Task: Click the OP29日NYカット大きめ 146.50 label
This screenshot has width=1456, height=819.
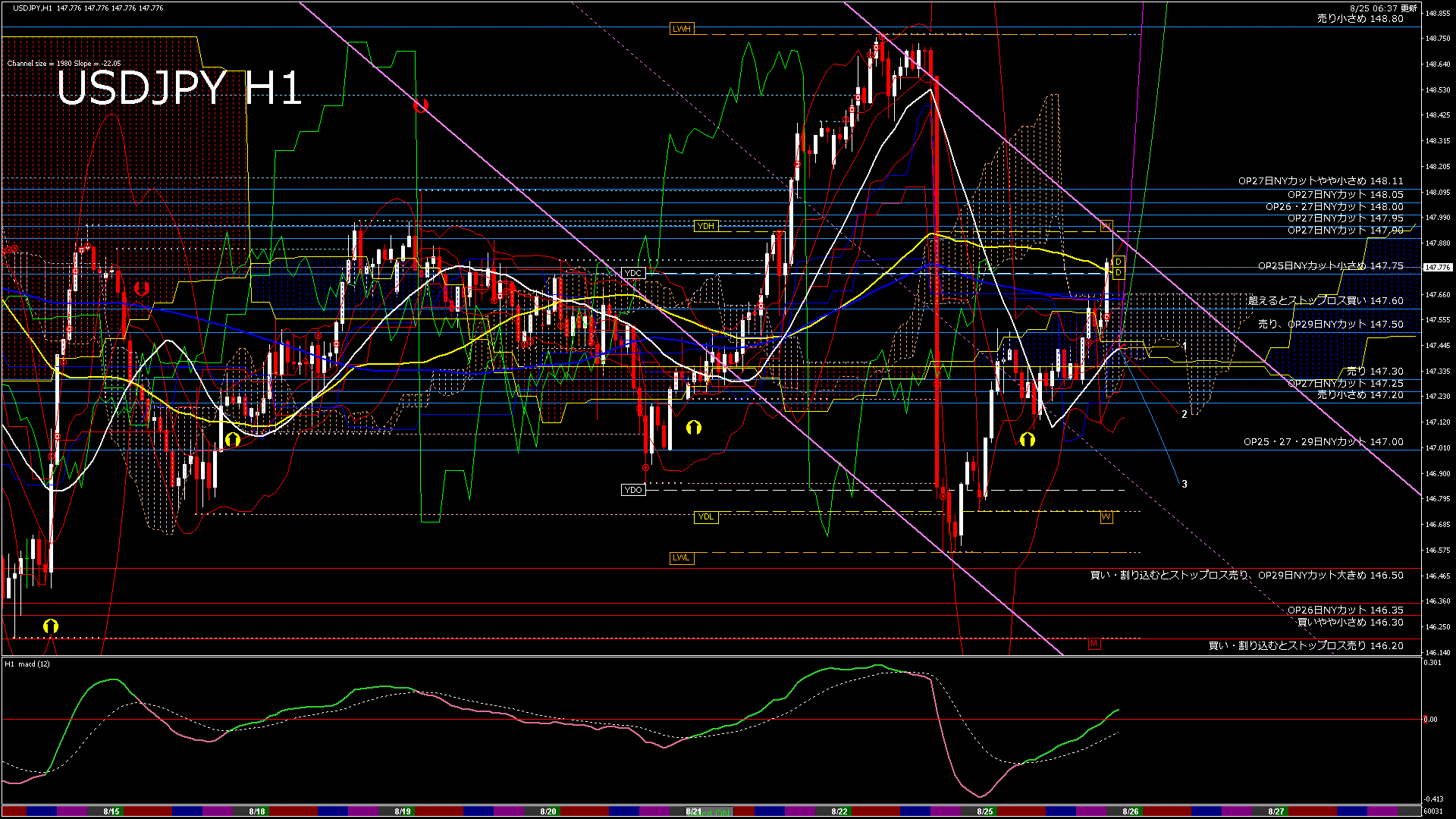Action: [x=1331, y=576]
